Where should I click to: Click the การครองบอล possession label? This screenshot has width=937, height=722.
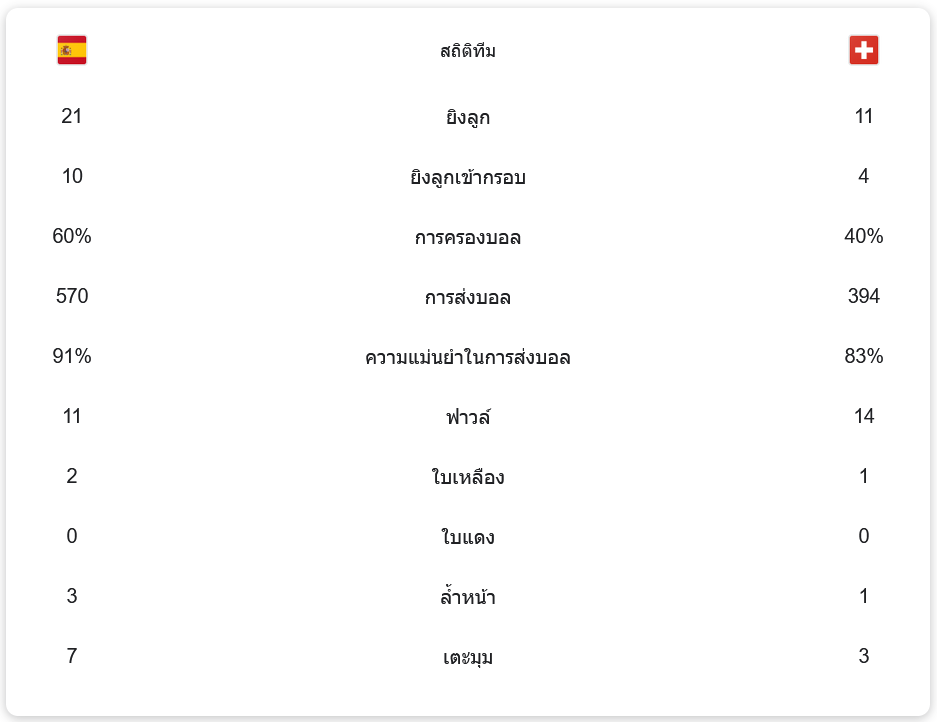point(468,238)
